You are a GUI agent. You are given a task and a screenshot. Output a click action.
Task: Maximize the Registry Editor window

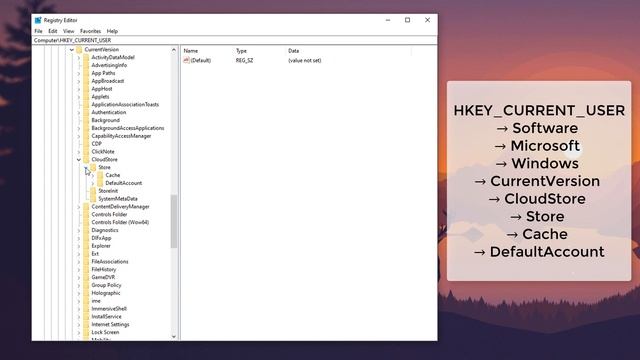tap(407, 20)
